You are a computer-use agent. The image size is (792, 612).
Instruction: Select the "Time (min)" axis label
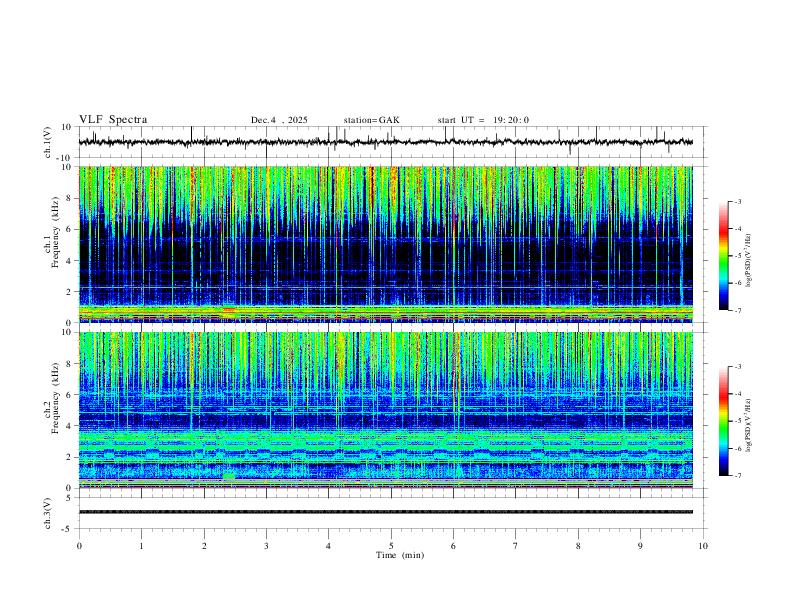coord(400,555)
